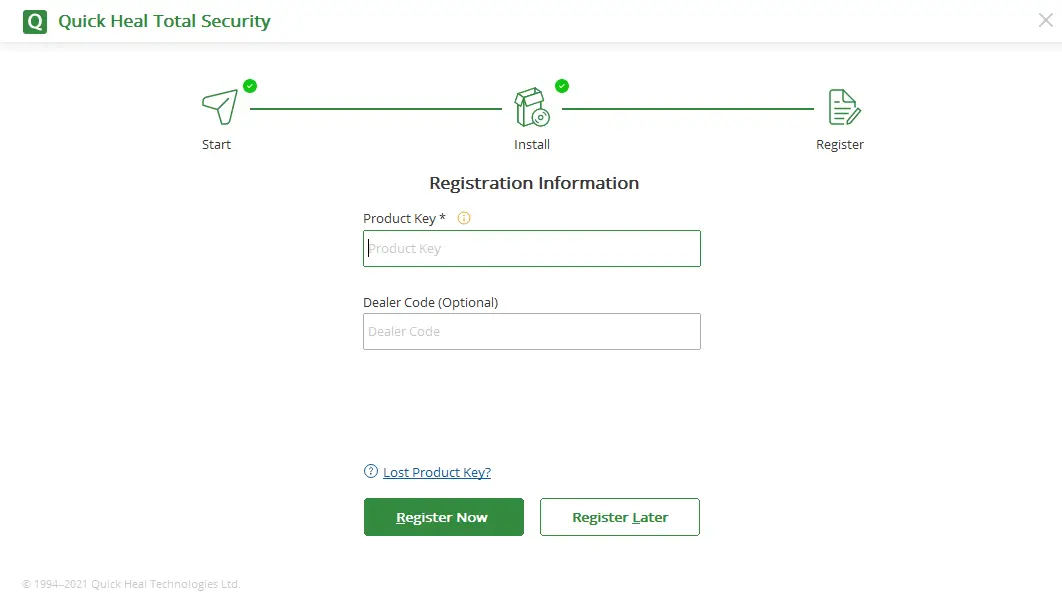Click the green checkmark on Start step
Image resolution: width=1062 pixels, height=594 pixels.
click(x=250, y=86)
